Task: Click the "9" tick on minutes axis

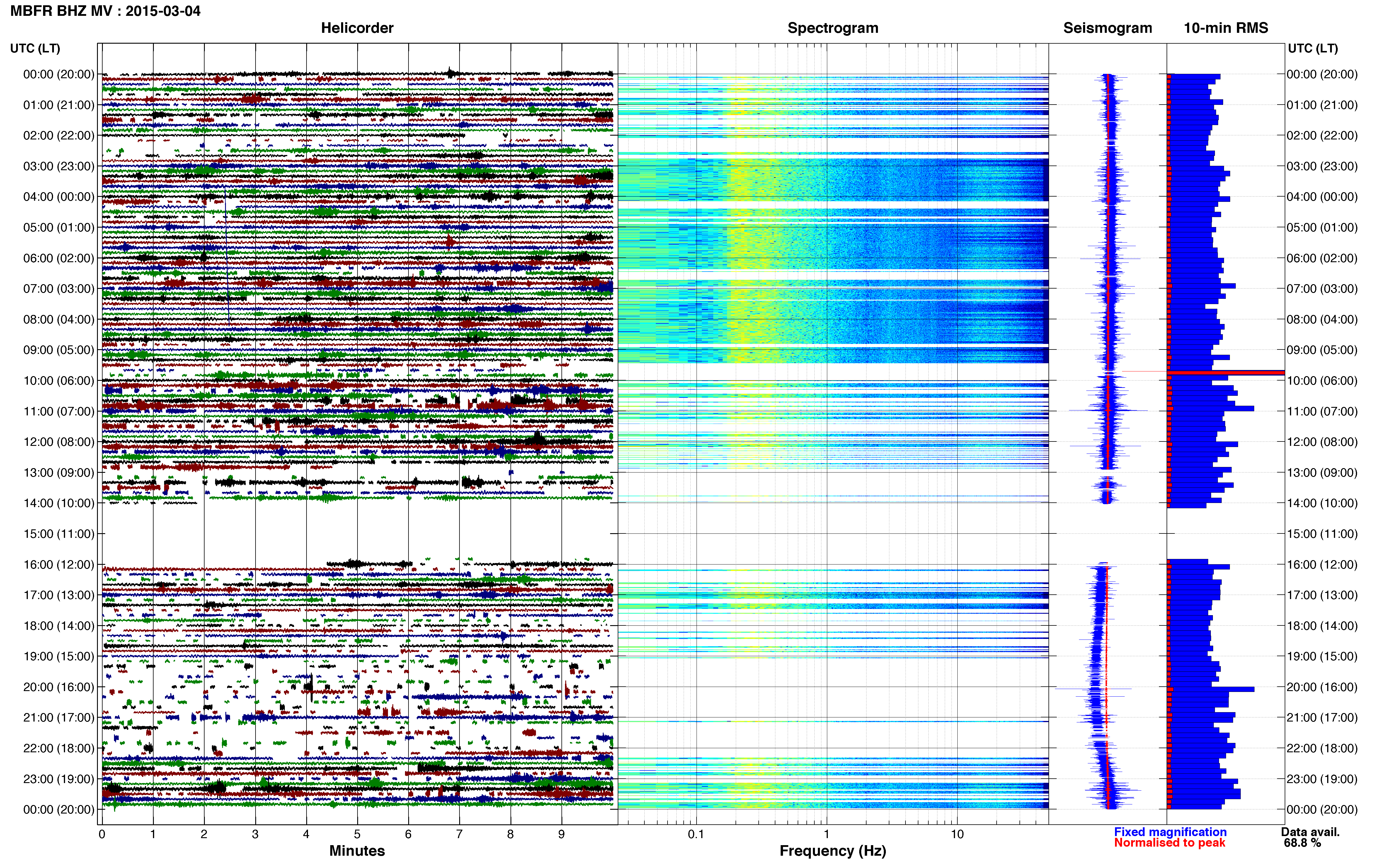Action: point(561,834)
